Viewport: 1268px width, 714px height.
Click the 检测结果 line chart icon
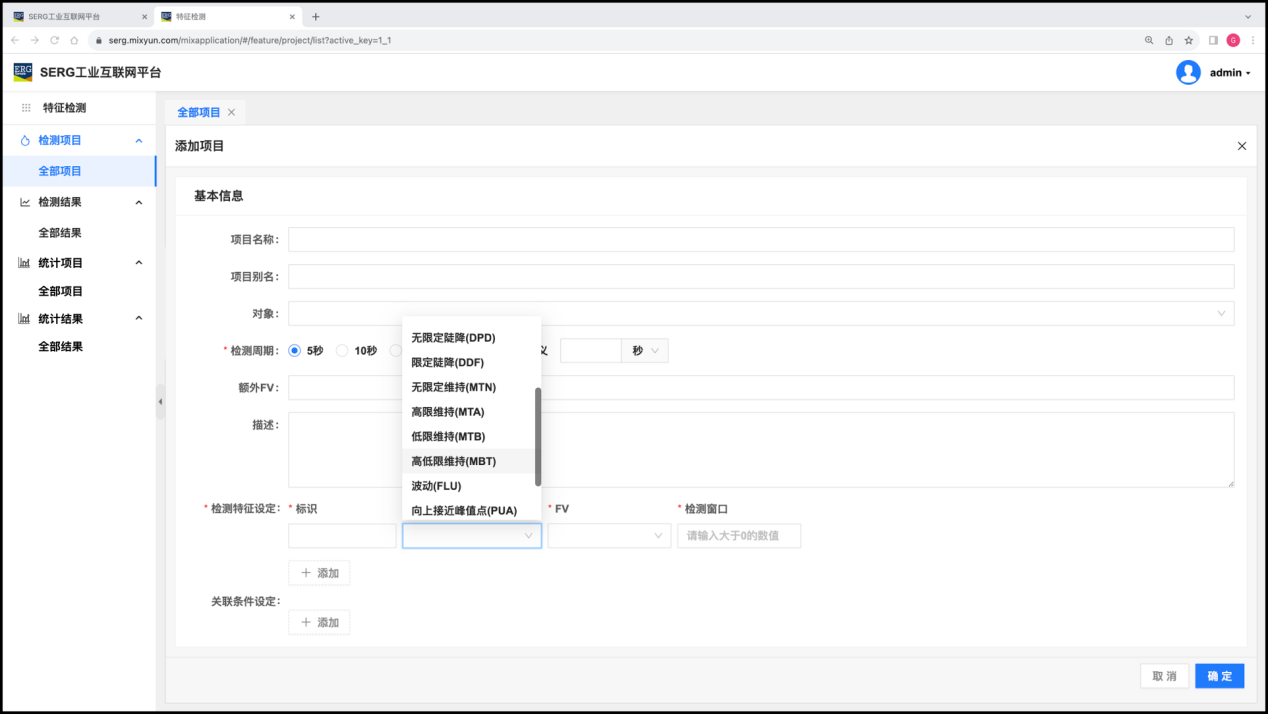(25, 202)
